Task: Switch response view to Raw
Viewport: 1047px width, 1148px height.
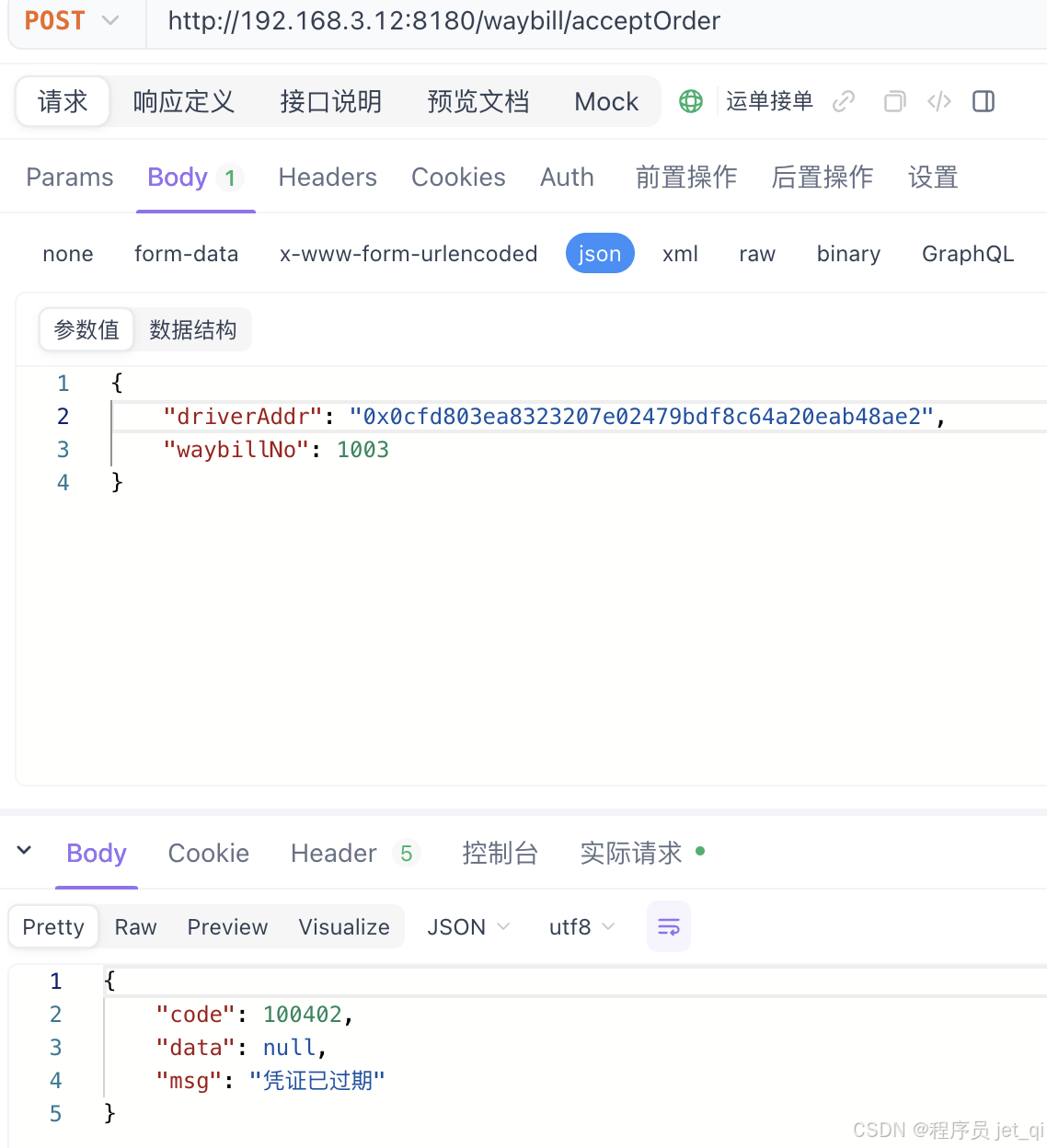Action: pyautogui.click(x=135, y=926)
